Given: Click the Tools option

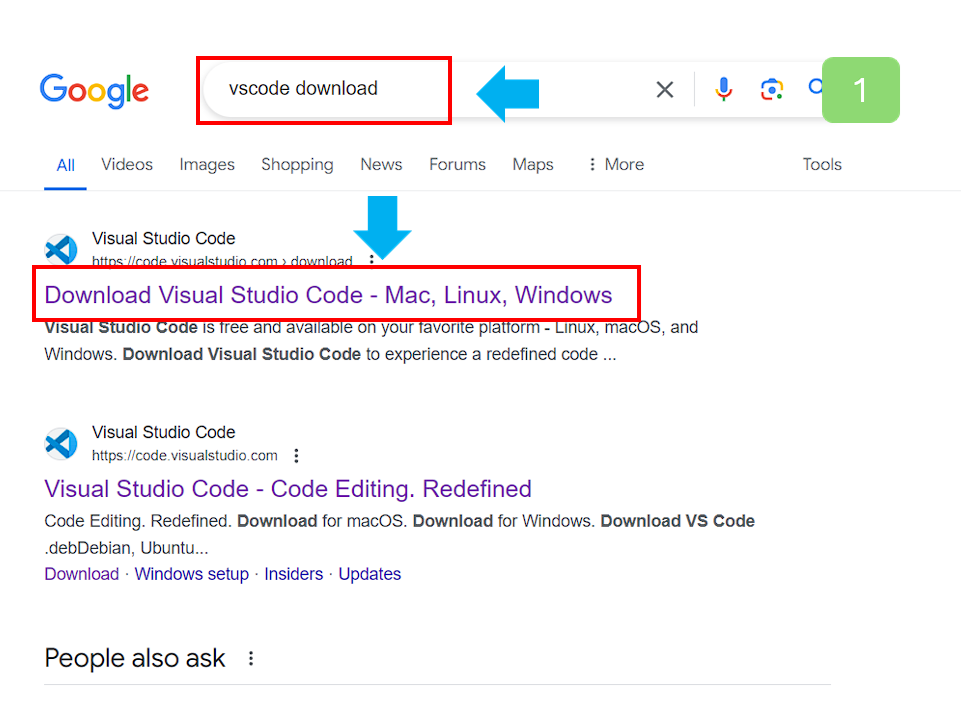Looking at the screenshot, I should (x=821, y=164).
